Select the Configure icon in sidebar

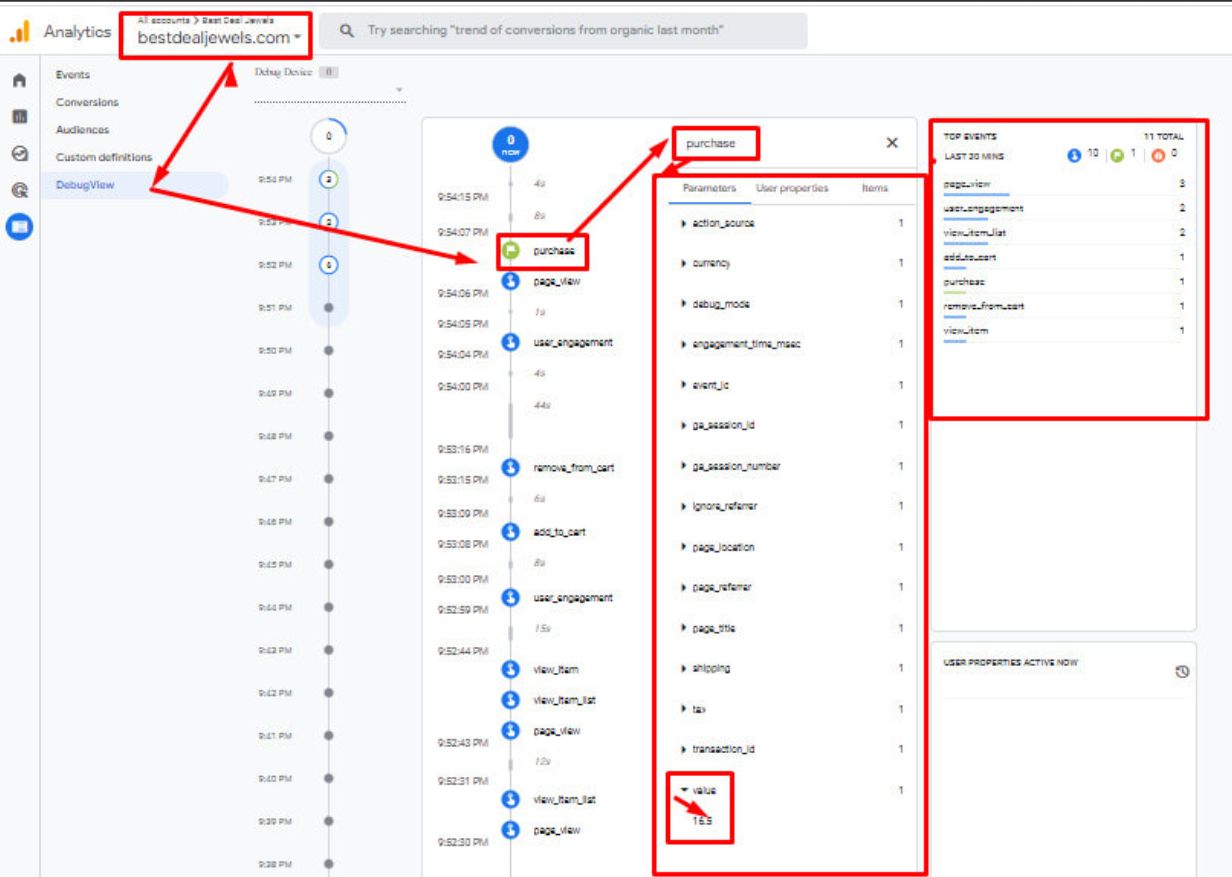point(19,227)
